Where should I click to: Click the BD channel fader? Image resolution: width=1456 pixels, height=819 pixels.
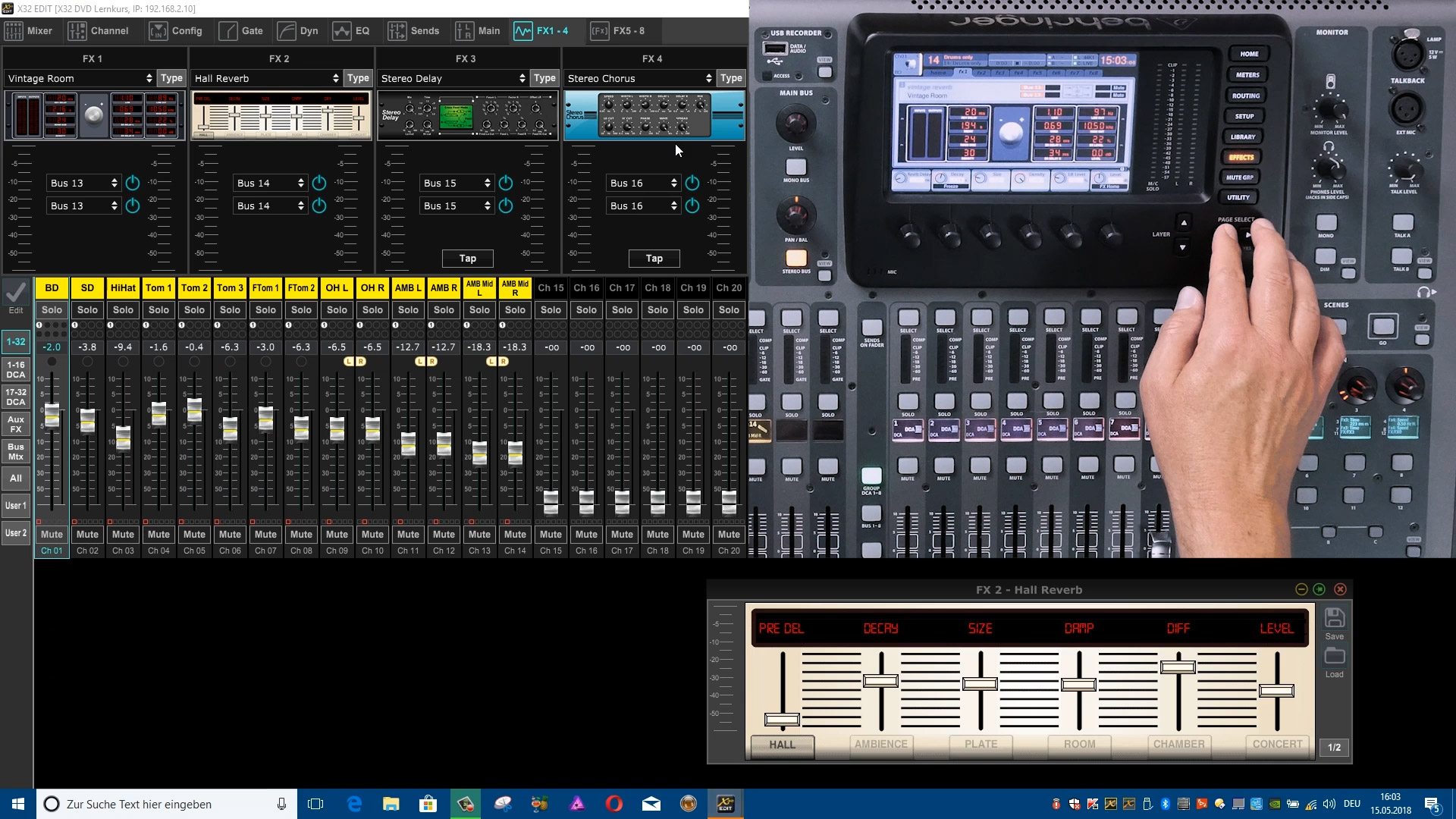tap(52, 415)
